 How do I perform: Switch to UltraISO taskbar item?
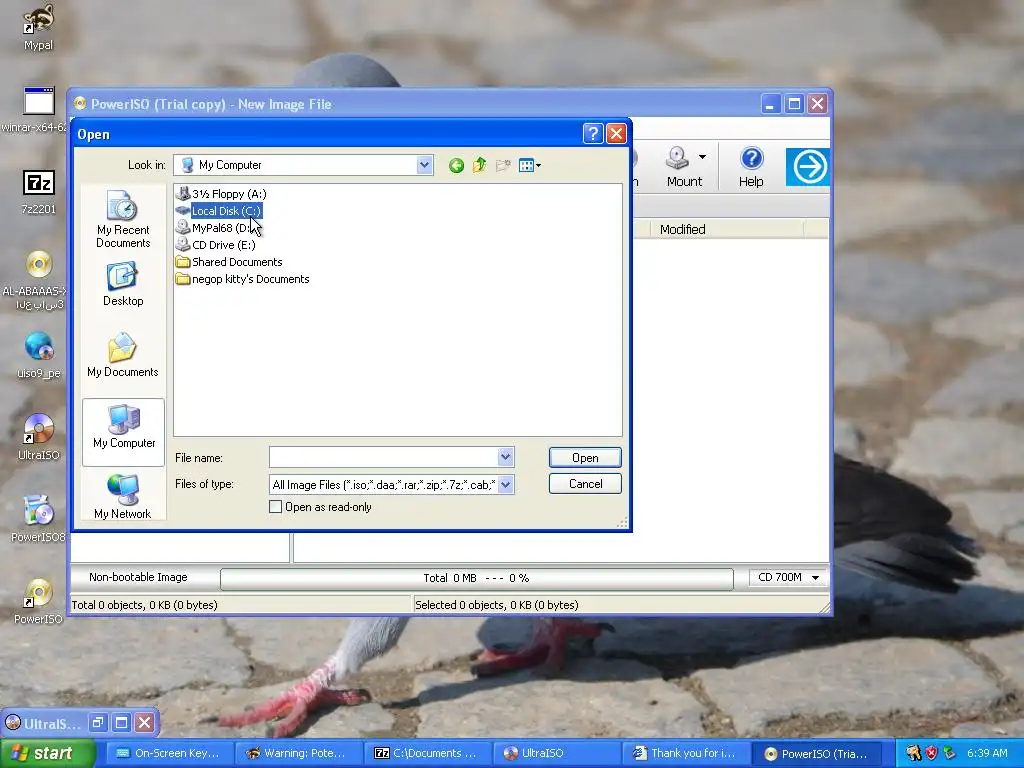click(x=556, y=753)
